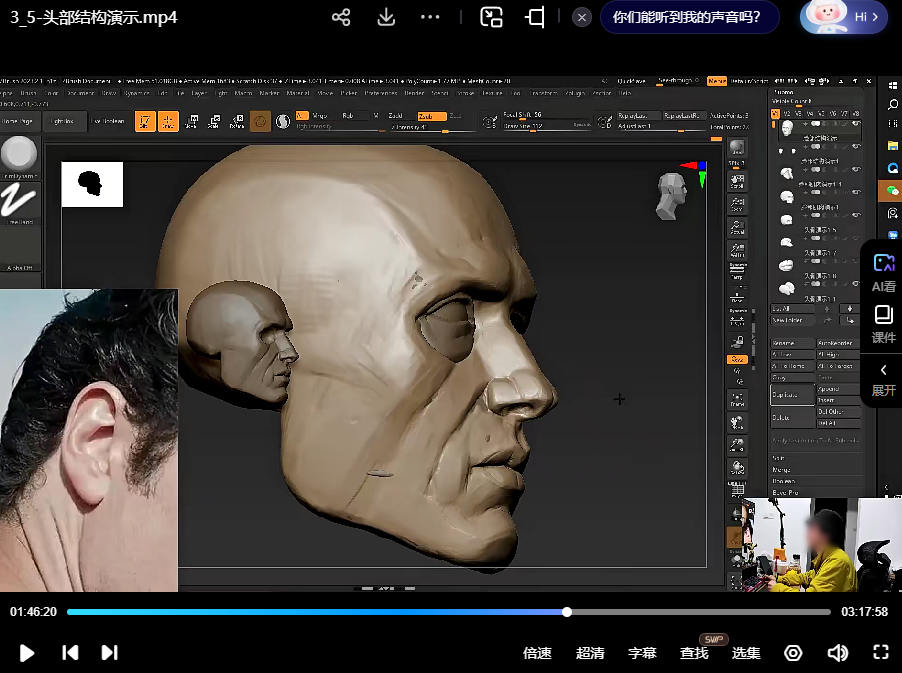Click the circular ring icon beside volume
The width and height of the screenshot is (902, 673).
(793, 653)
